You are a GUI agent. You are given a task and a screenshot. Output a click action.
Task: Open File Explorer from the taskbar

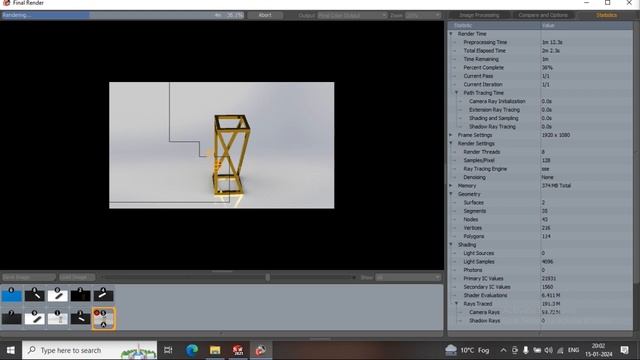click(215, 350)
